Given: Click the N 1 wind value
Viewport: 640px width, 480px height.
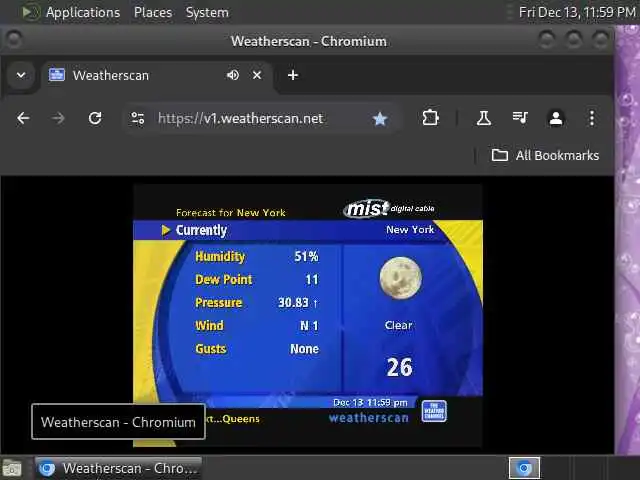Looking at the screenshot, I should 309,326.
